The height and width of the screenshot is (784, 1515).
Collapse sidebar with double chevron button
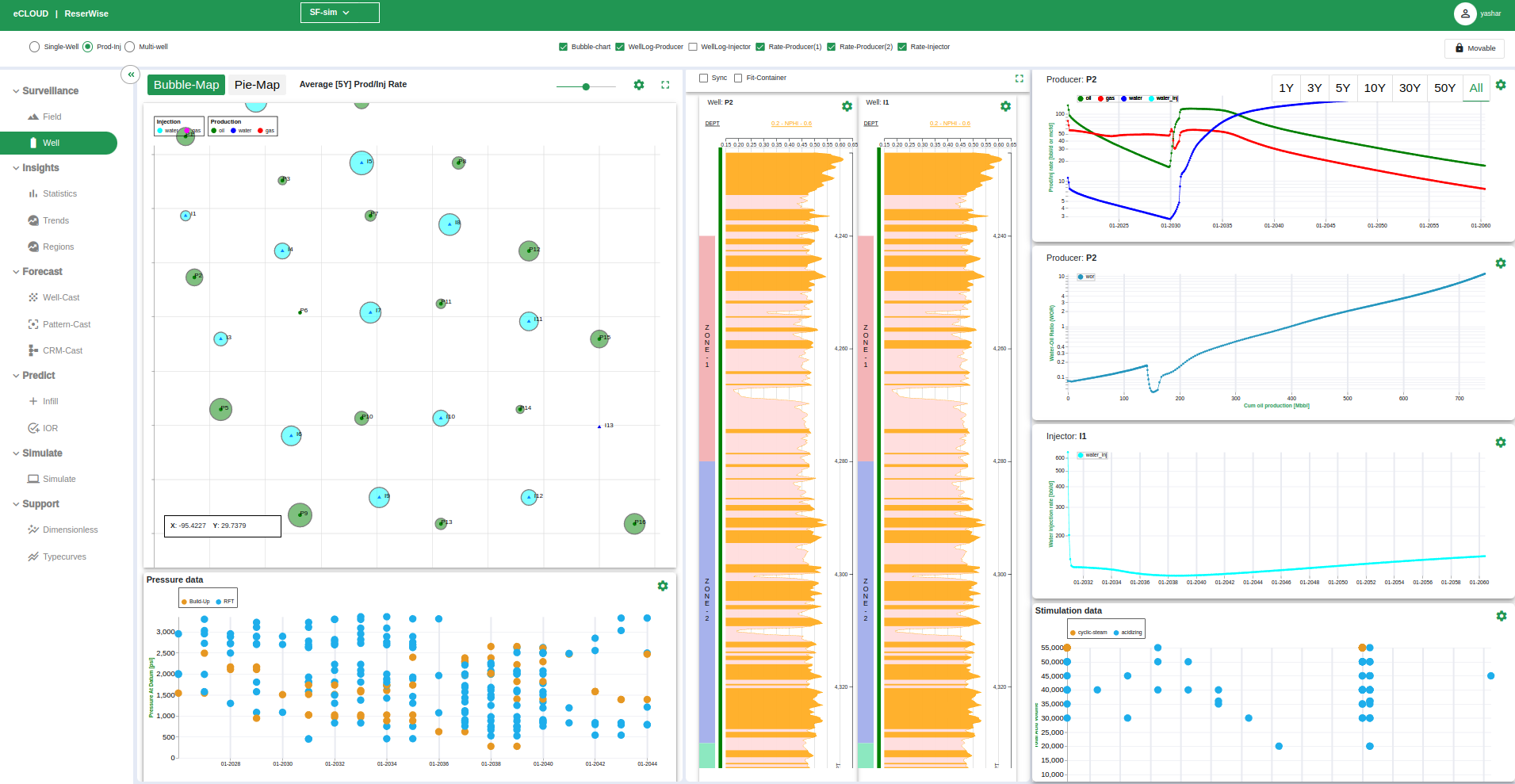tap(131, 75)
